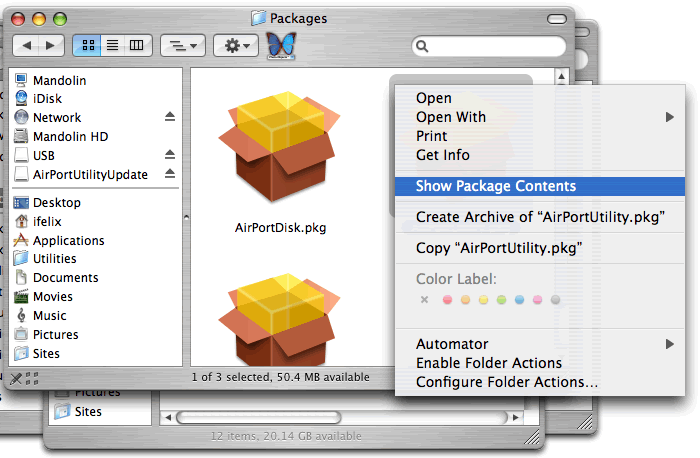Switch to icon view

tap(88, 46)
